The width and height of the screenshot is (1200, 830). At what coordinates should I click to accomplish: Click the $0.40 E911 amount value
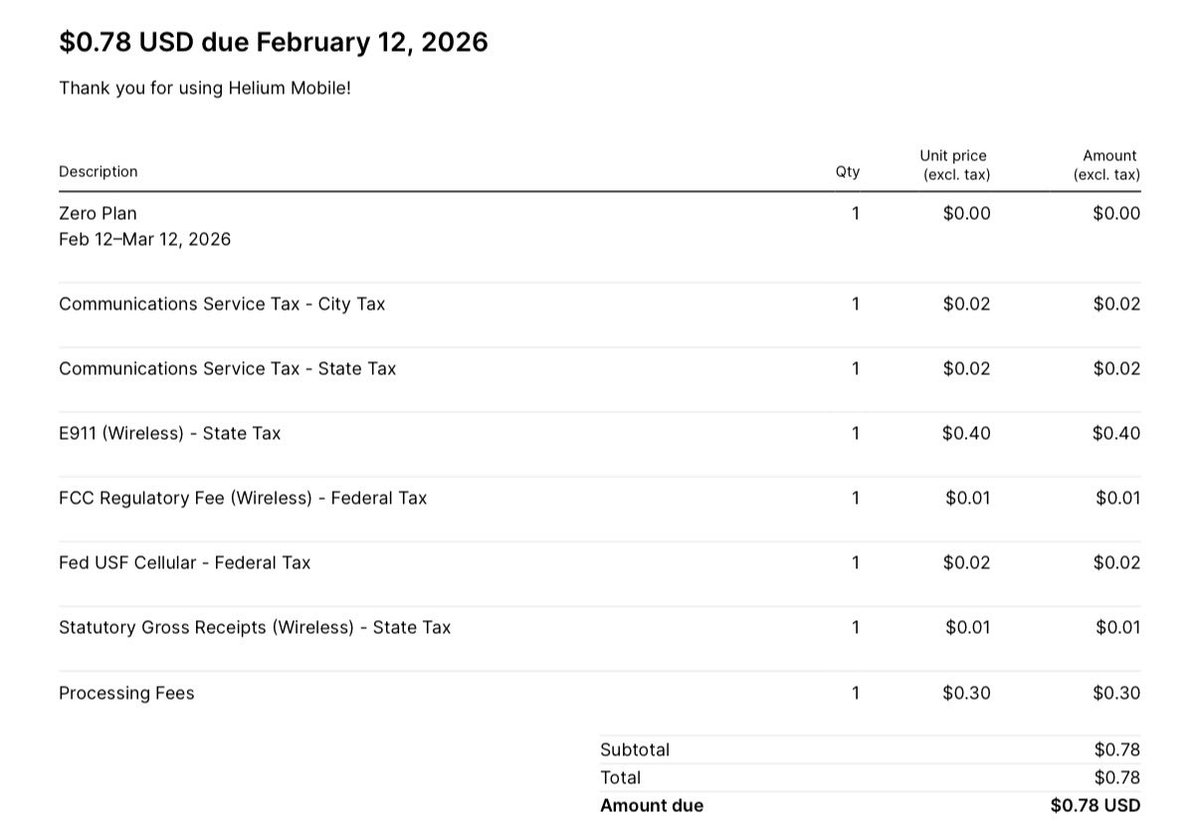pos(1116,433)
